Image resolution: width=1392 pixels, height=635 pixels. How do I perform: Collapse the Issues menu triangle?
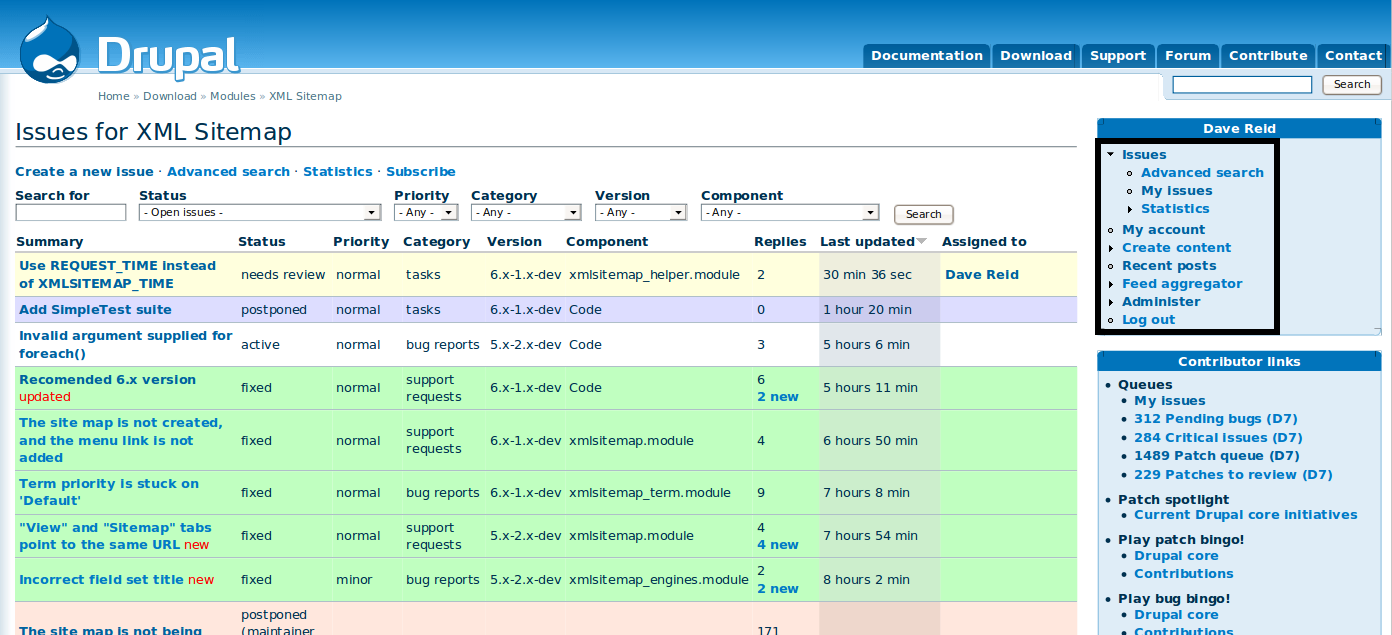[x=1111, y=155]
